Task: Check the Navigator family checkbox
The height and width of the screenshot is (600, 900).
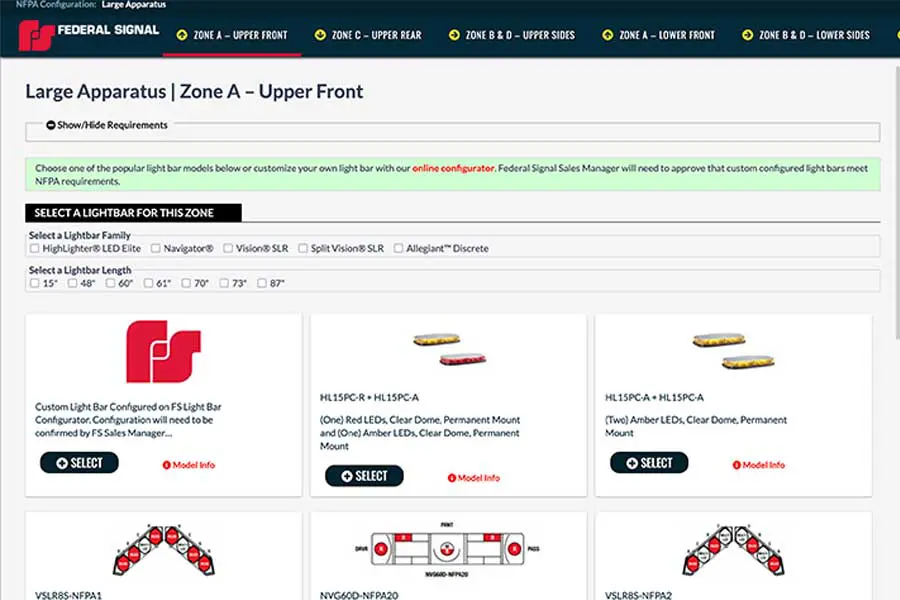Action: pos(156,248)
